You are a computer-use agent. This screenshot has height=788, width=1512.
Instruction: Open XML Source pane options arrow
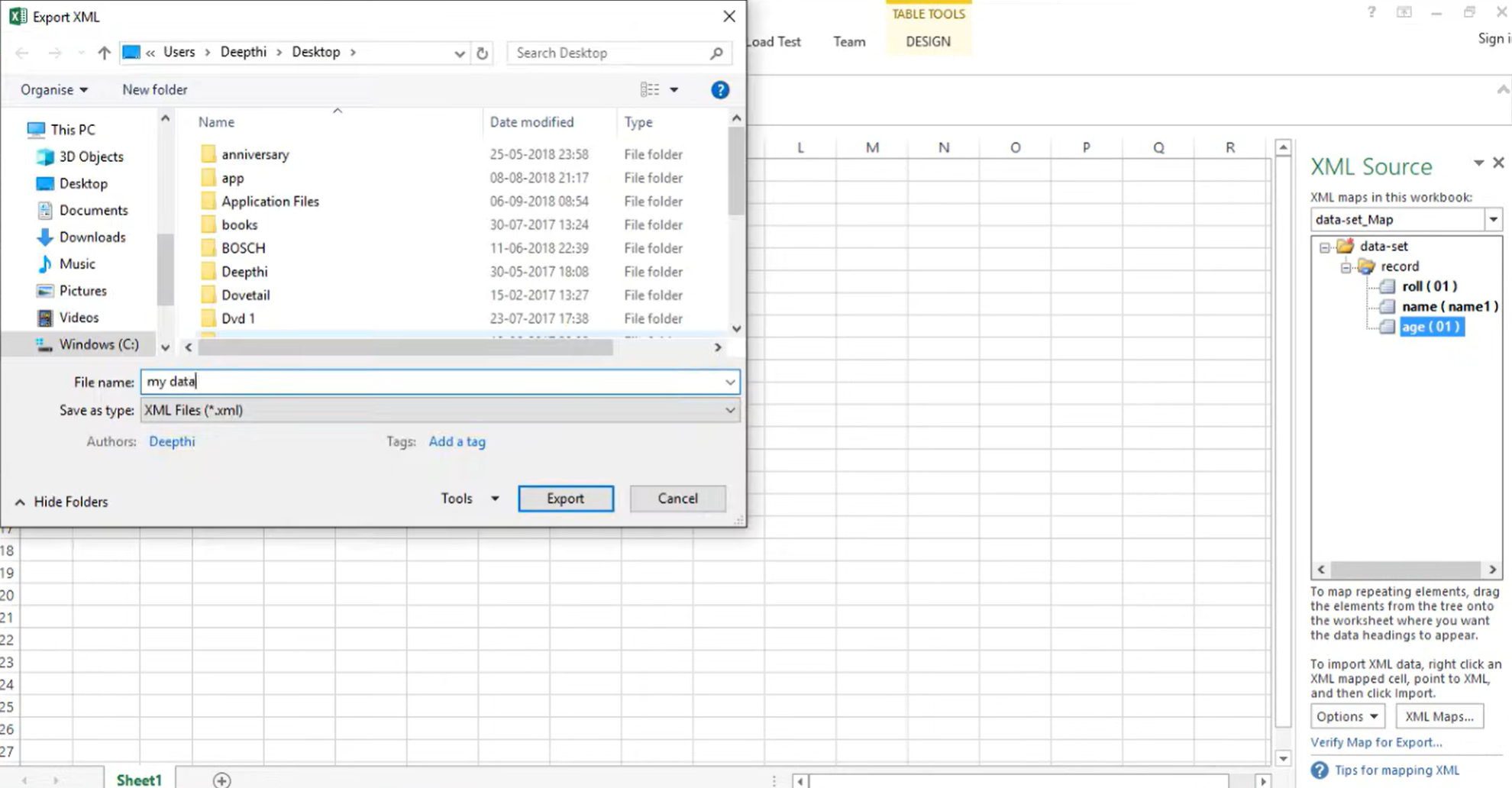1478,163
